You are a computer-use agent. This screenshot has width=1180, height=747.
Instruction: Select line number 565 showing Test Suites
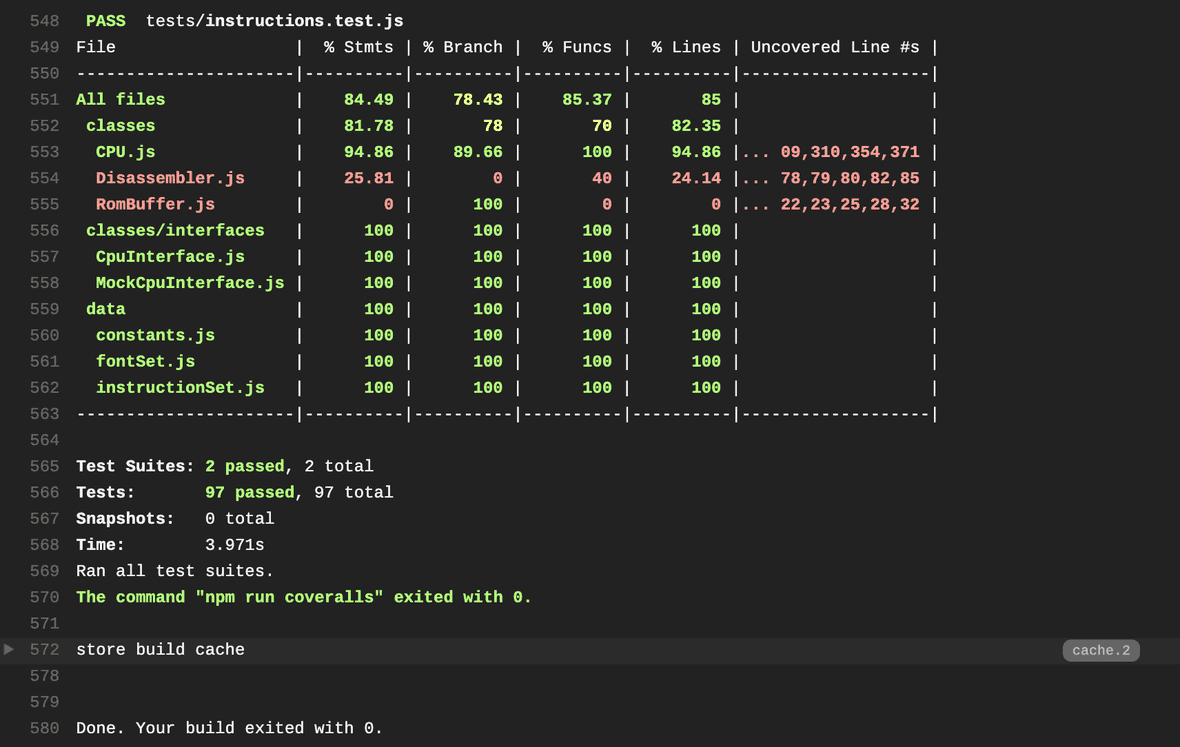tap(44, 466)
